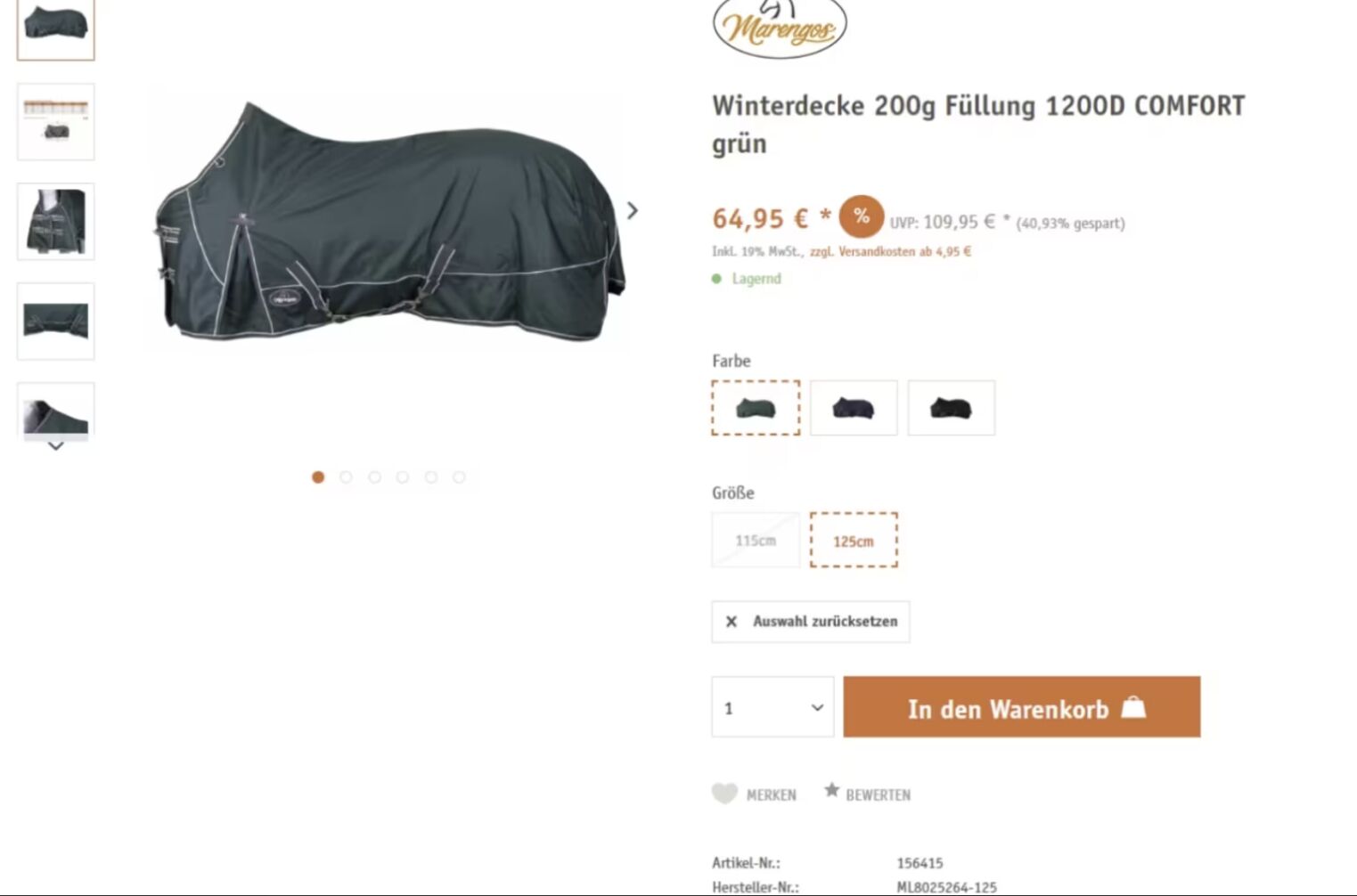The height and width of the screenshot is (896, 1357).
Task: Select size 125cm
Action: coord(854,540)
